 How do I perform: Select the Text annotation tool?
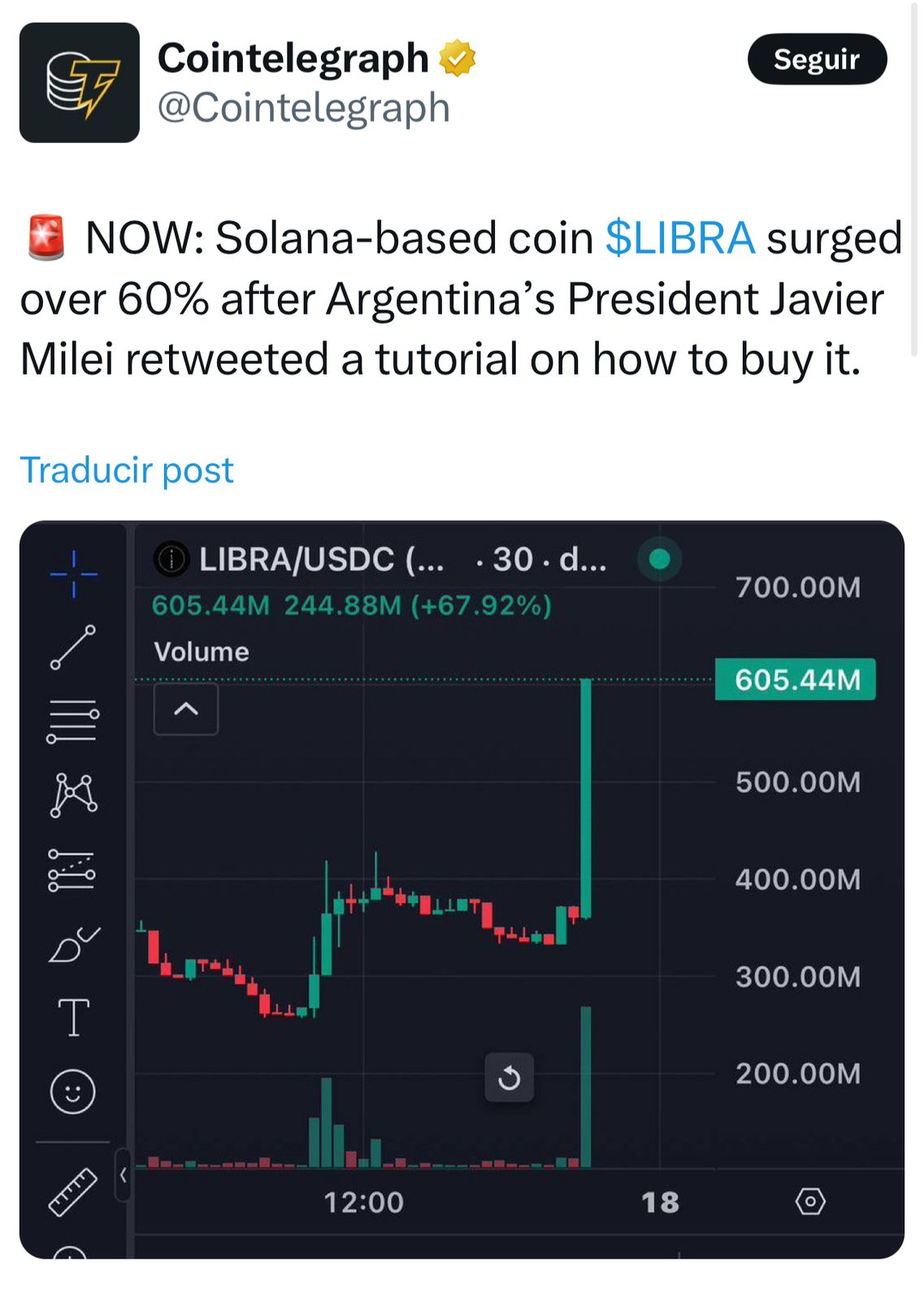point(74,1017)
